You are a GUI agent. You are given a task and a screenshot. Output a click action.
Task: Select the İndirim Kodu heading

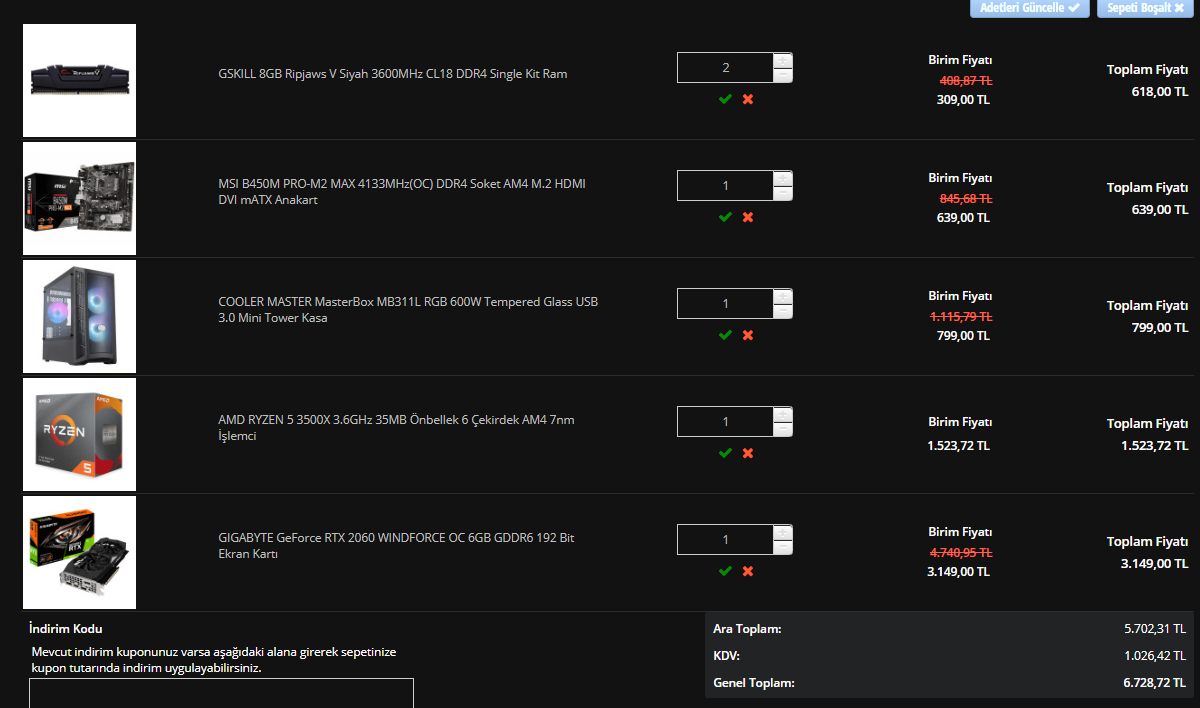click(x=66, y=629)
